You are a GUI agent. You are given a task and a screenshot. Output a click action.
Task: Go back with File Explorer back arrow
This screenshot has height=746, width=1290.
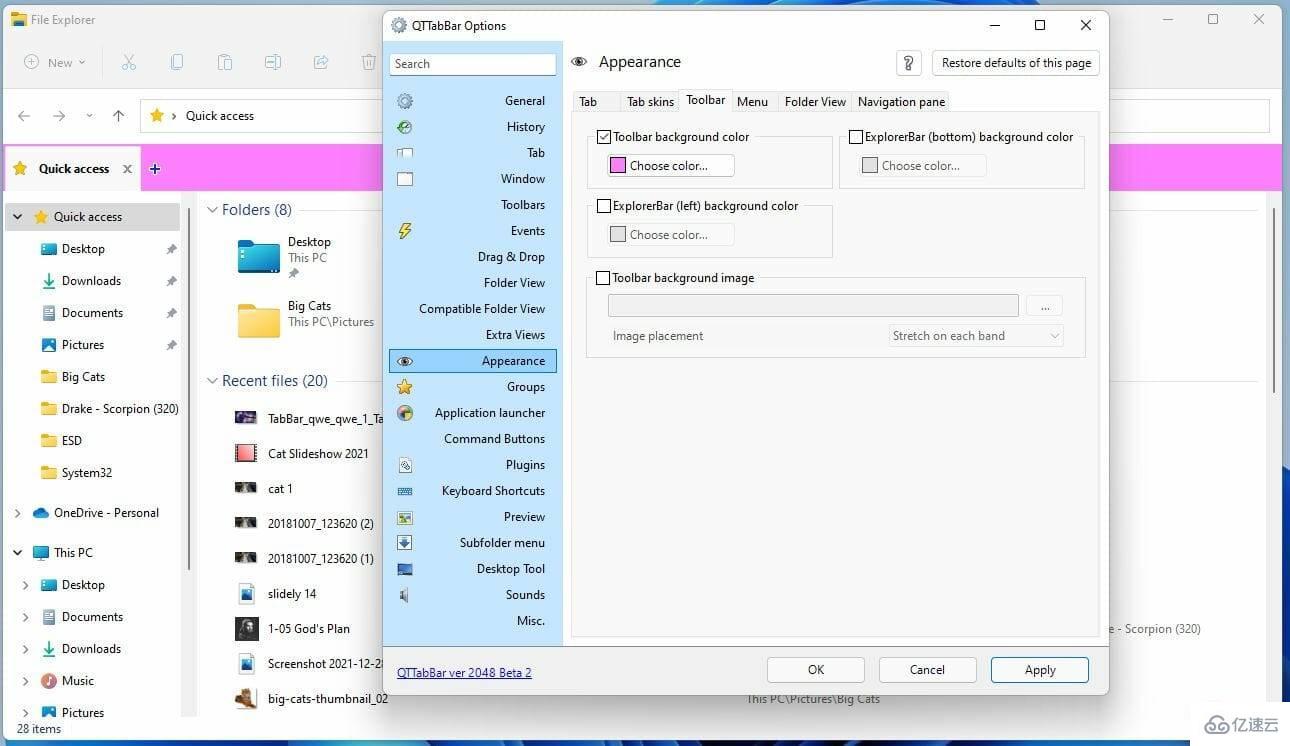point(25,116)
